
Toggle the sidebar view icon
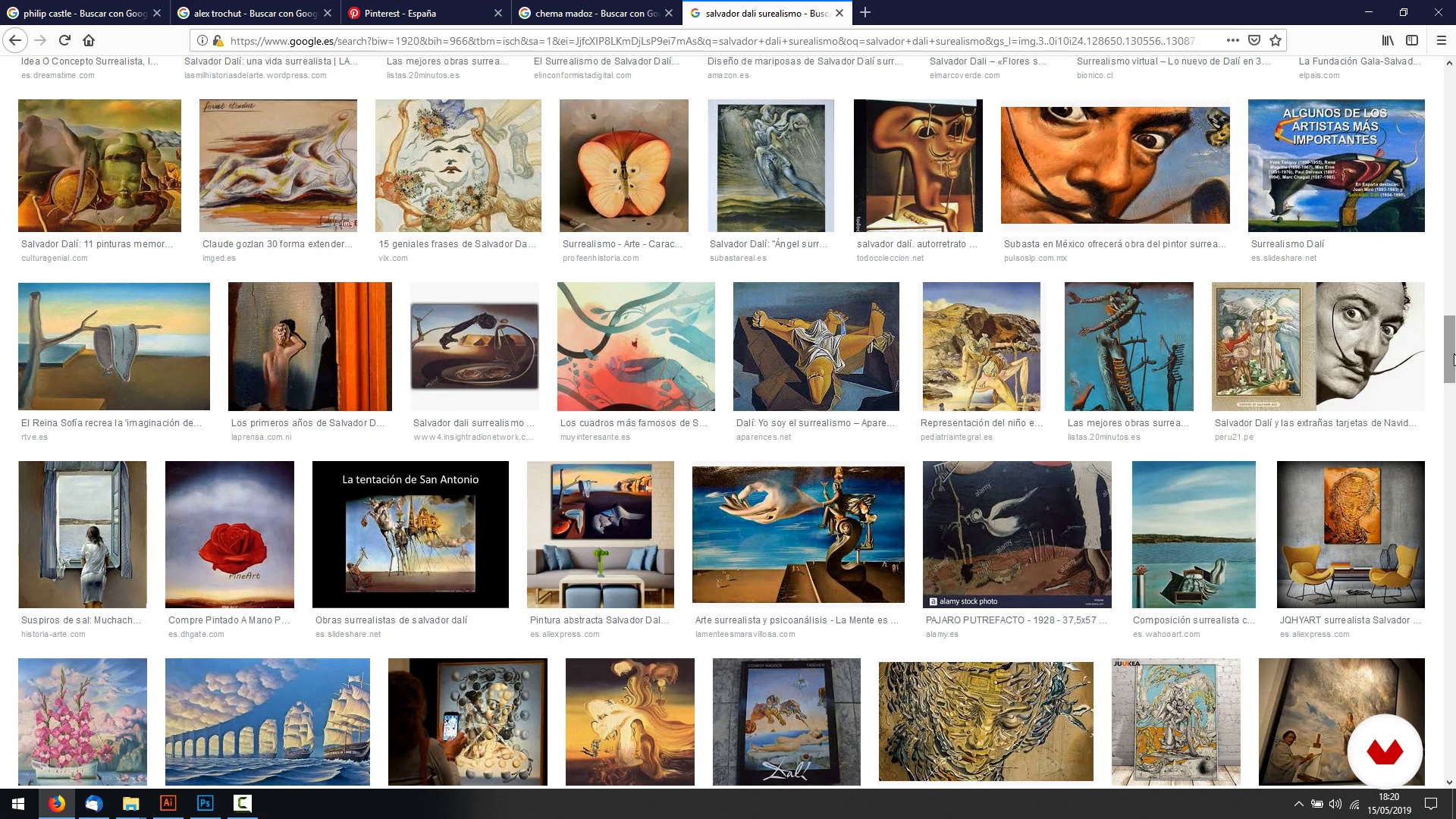(1412, 40)
